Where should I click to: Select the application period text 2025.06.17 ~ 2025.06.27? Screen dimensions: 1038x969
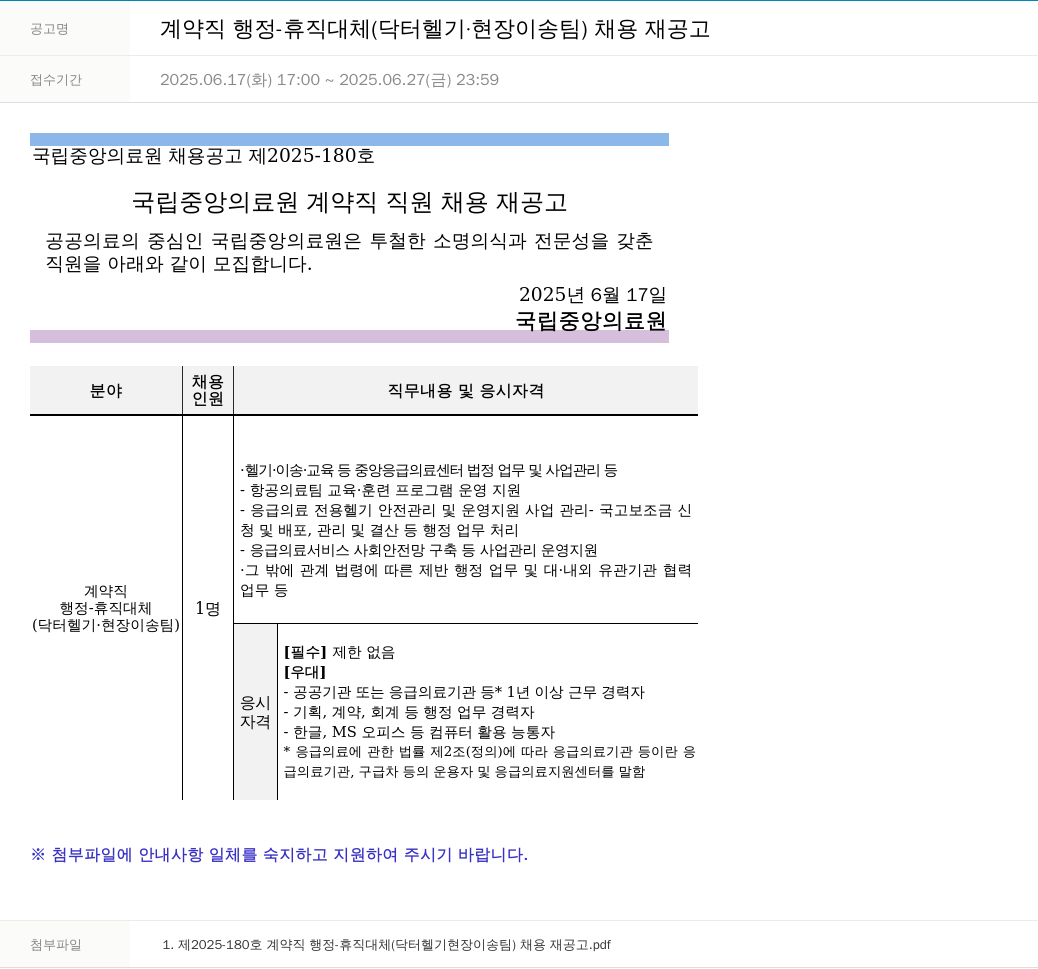[329, 79]
